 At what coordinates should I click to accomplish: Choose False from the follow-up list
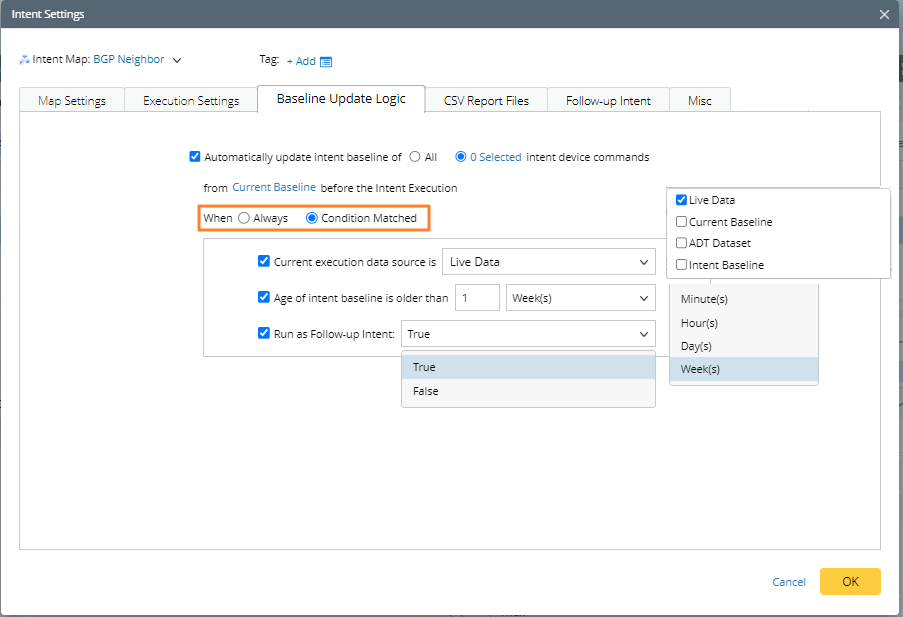(x=426, y=391)
